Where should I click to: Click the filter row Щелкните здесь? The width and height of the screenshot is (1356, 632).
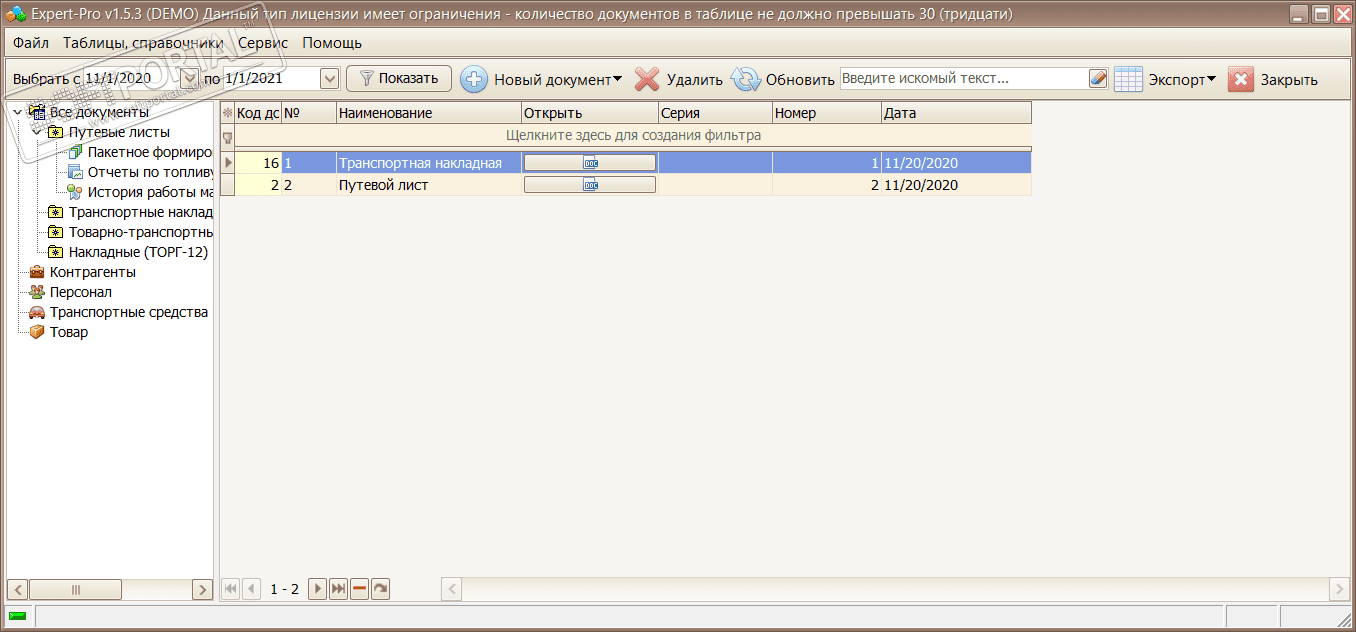[x=633, y=136]
